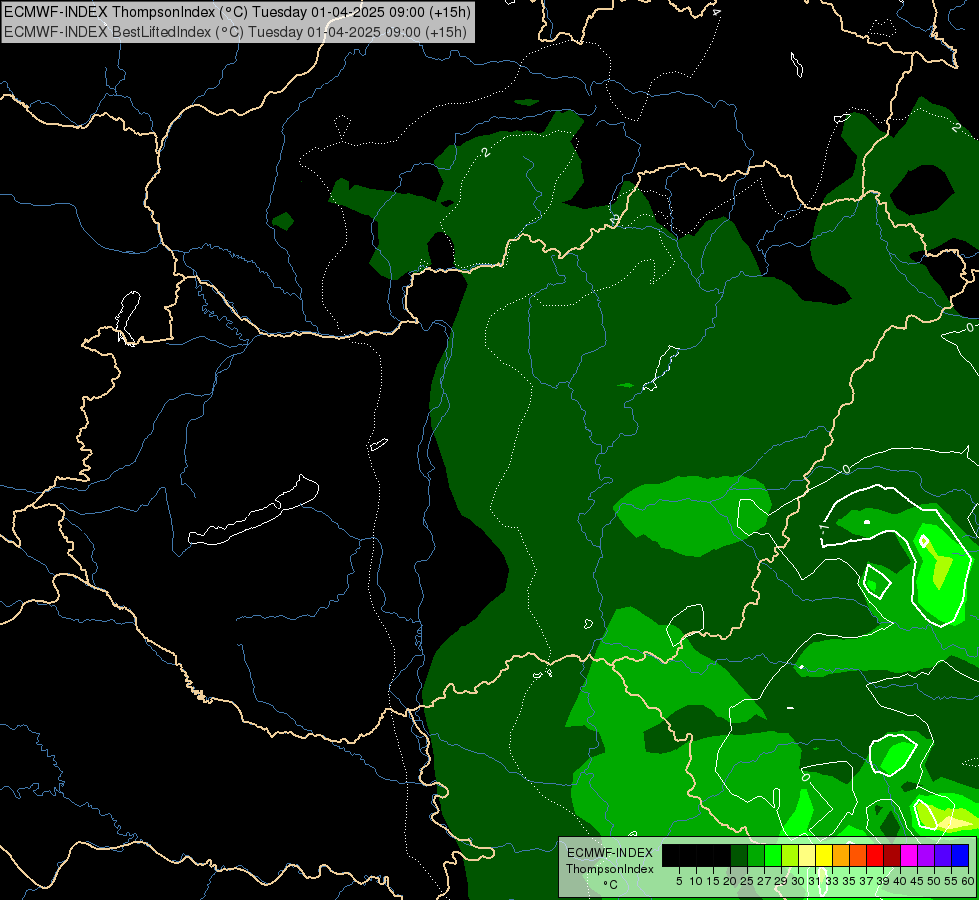The width and height of the screenshot is (979, 900).
Task: Click the 'ECMWF-INDEX' label inside the legend
Action: (609, 853)
